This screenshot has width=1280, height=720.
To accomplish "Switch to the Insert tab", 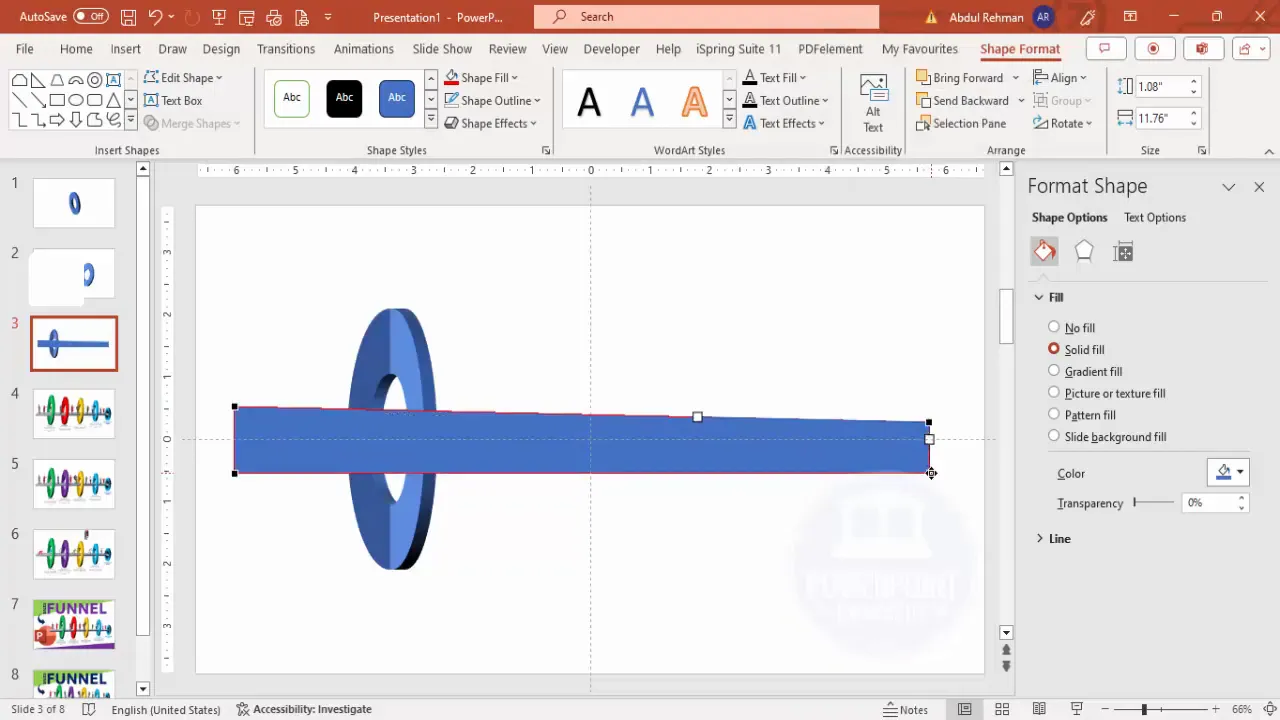I will pos(125,49).
